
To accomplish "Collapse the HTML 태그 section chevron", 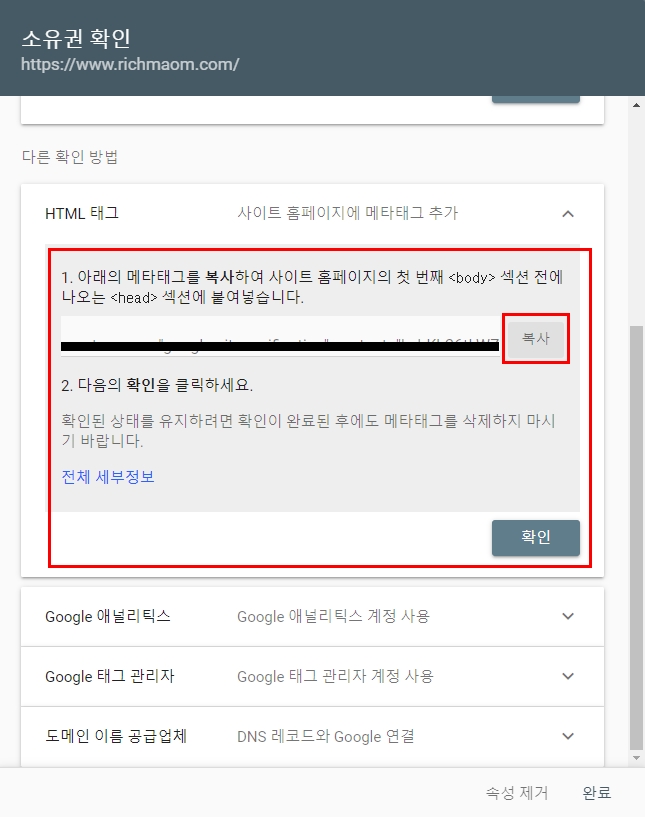I will [568, 214].
